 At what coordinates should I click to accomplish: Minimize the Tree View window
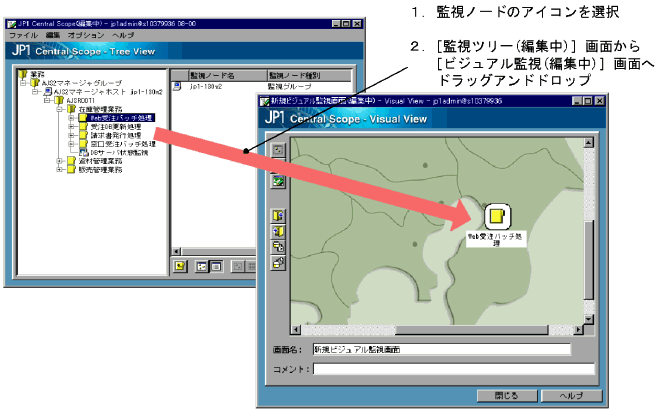tap(337, 24)
